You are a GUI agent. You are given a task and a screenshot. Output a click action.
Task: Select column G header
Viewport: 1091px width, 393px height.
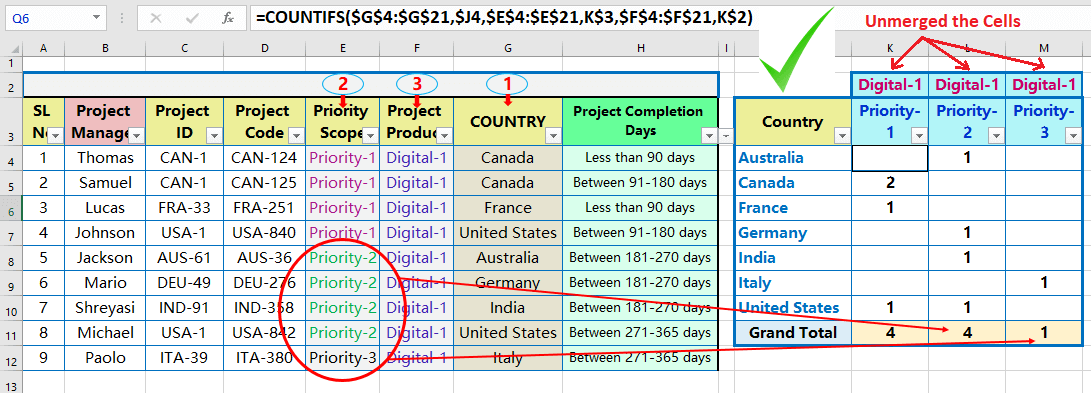coord(508,48)
